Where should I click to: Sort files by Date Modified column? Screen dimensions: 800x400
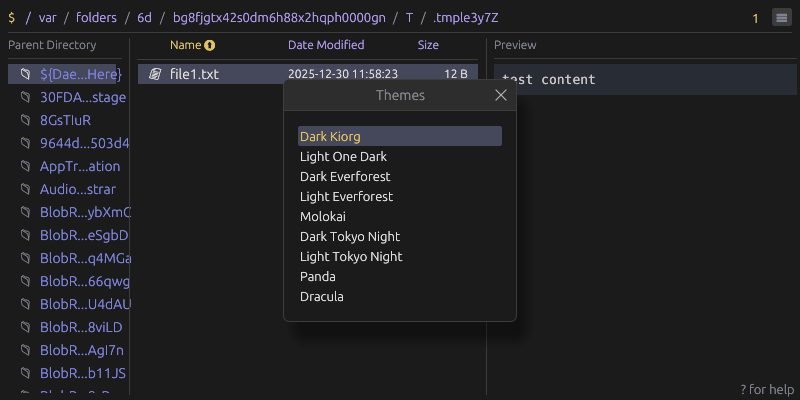click(326, 45)
